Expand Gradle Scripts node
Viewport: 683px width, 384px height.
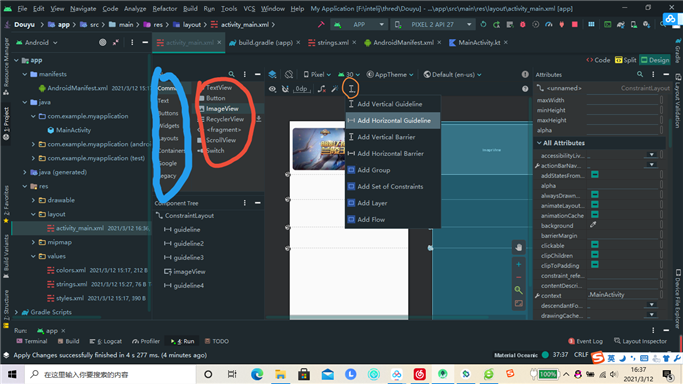(x=17, y=312)
